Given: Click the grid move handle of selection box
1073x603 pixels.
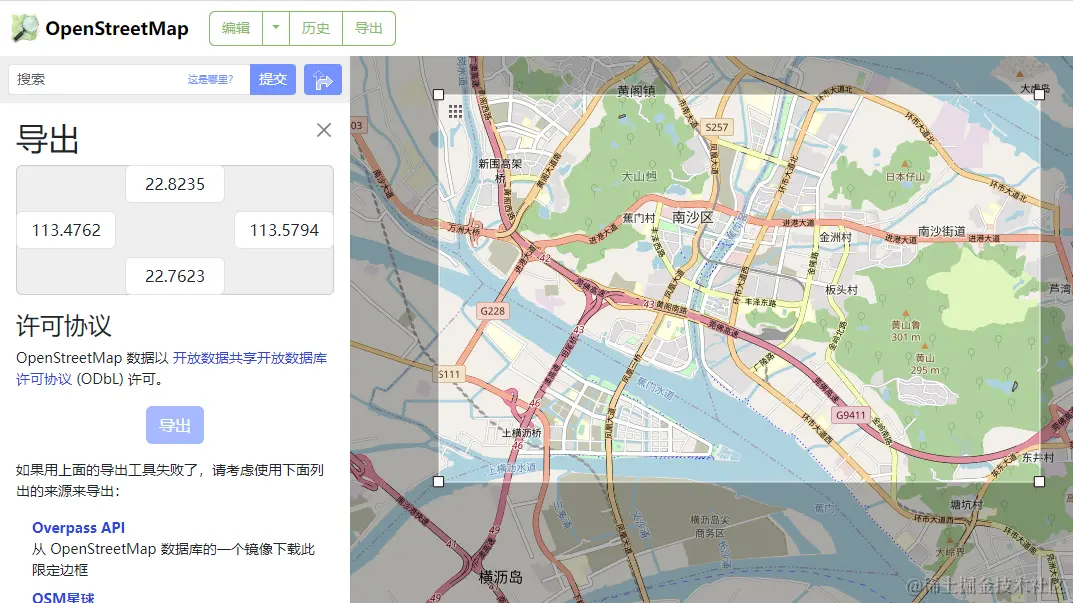Looking at the screenshot, I should [455, 112].
